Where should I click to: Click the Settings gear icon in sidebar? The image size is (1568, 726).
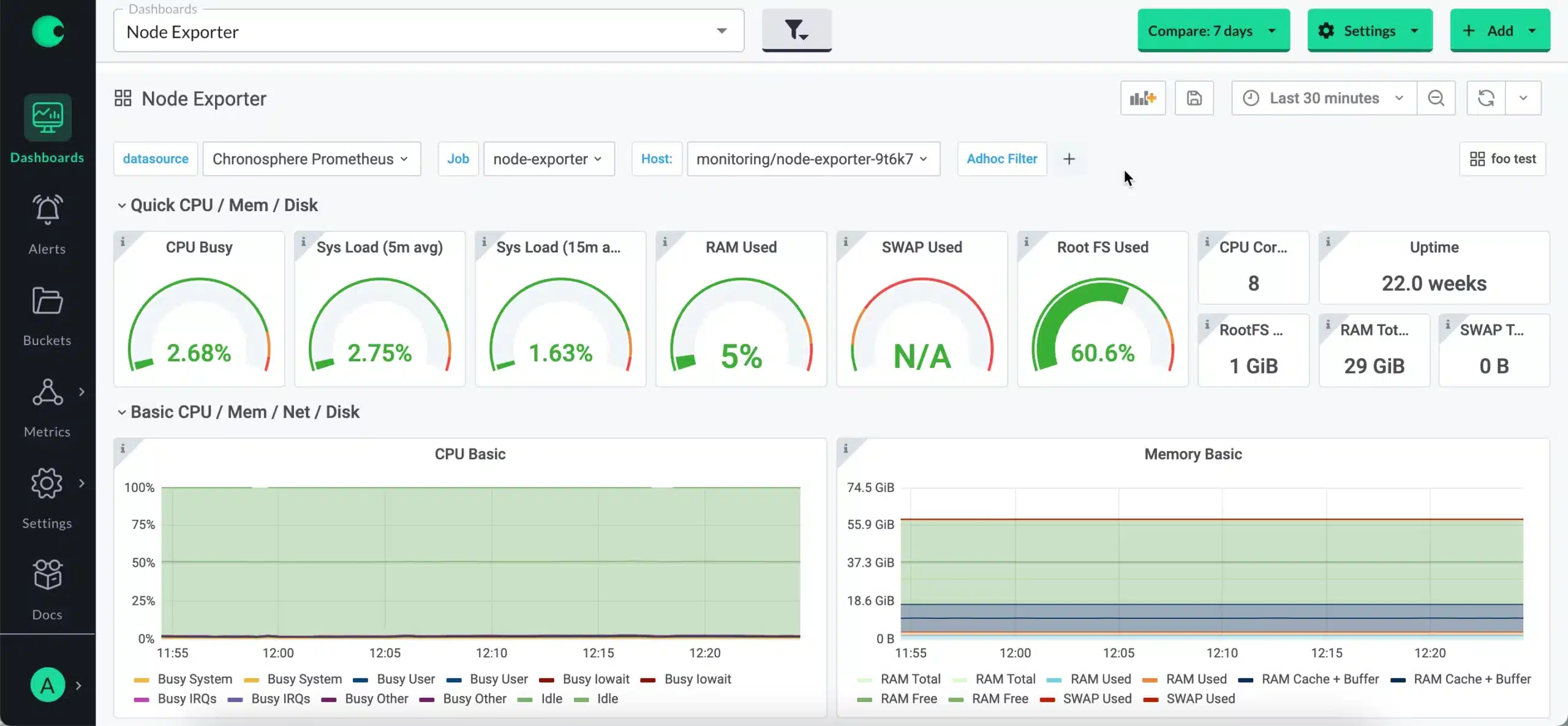(x=47, y=483)
